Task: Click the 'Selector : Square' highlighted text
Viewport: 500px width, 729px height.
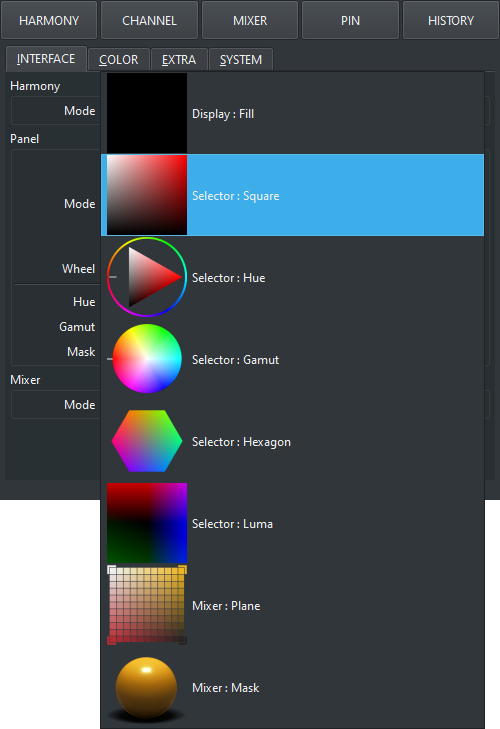Action: 236,196
